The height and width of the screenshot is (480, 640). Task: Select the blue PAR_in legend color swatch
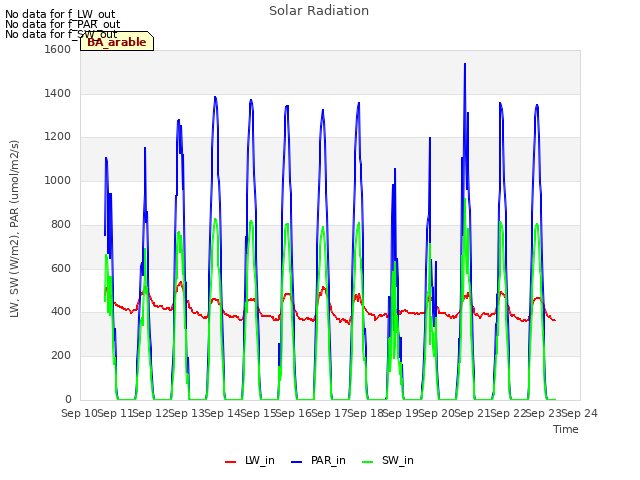(296, 462)
